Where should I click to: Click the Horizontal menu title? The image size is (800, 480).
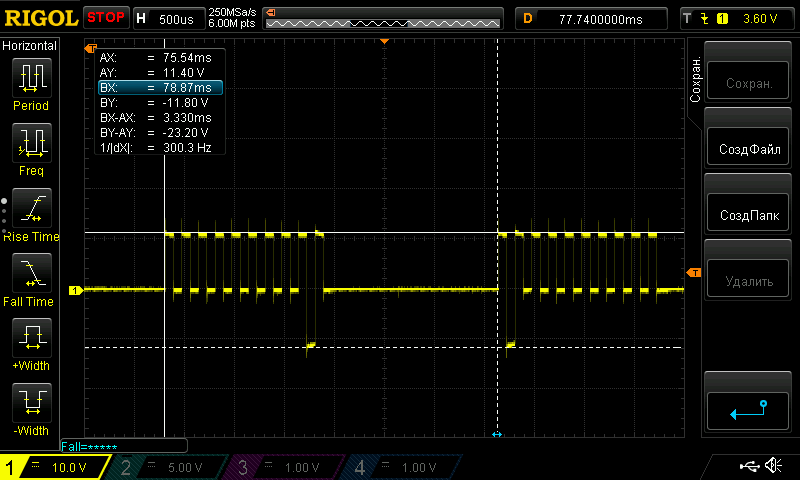coord(30,46)
